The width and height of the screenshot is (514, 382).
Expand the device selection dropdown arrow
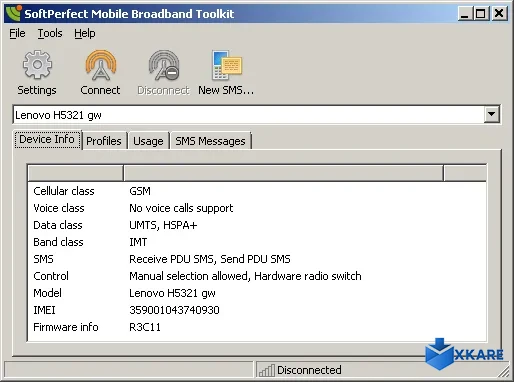(x=491, y=114)
